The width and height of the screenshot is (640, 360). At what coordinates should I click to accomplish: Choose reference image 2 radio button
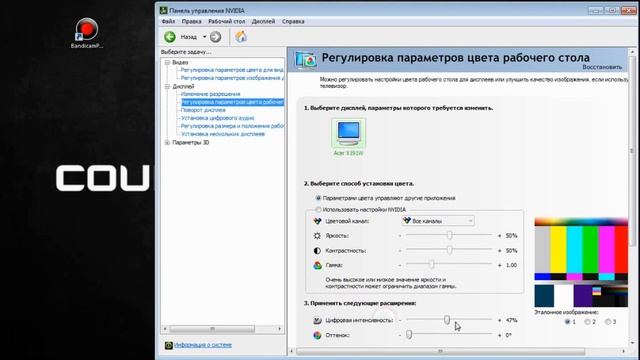coord(587,322)
